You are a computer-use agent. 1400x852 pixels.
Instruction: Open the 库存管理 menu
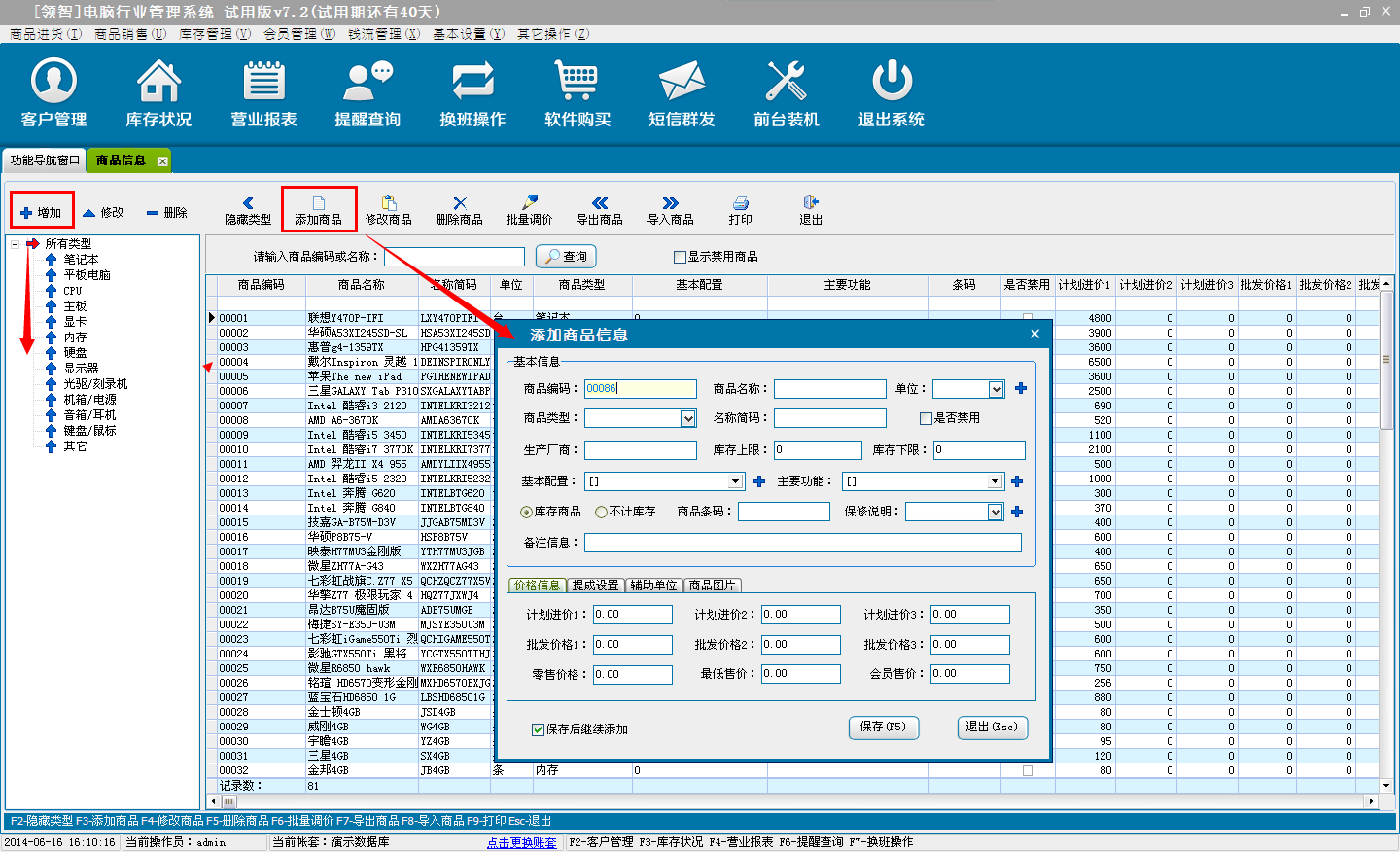214,34
